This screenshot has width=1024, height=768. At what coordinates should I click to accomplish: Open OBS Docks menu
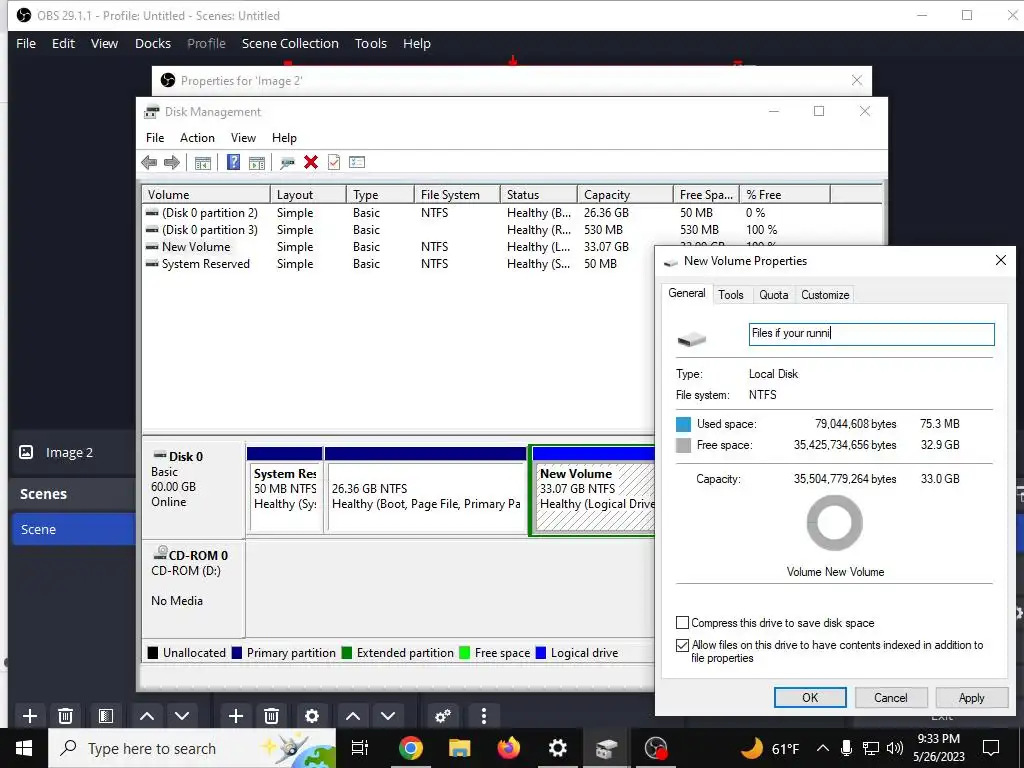tap(153, 44)
